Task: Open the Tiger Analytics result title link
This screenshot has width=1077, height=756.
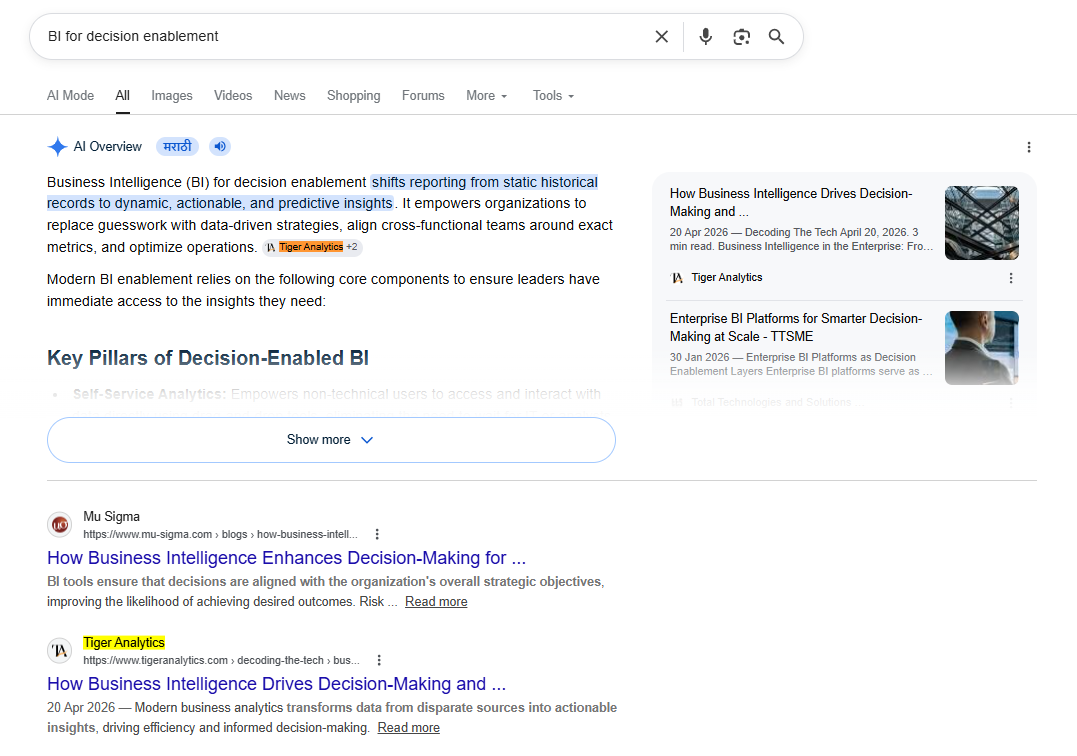Action: click(276, 684)
